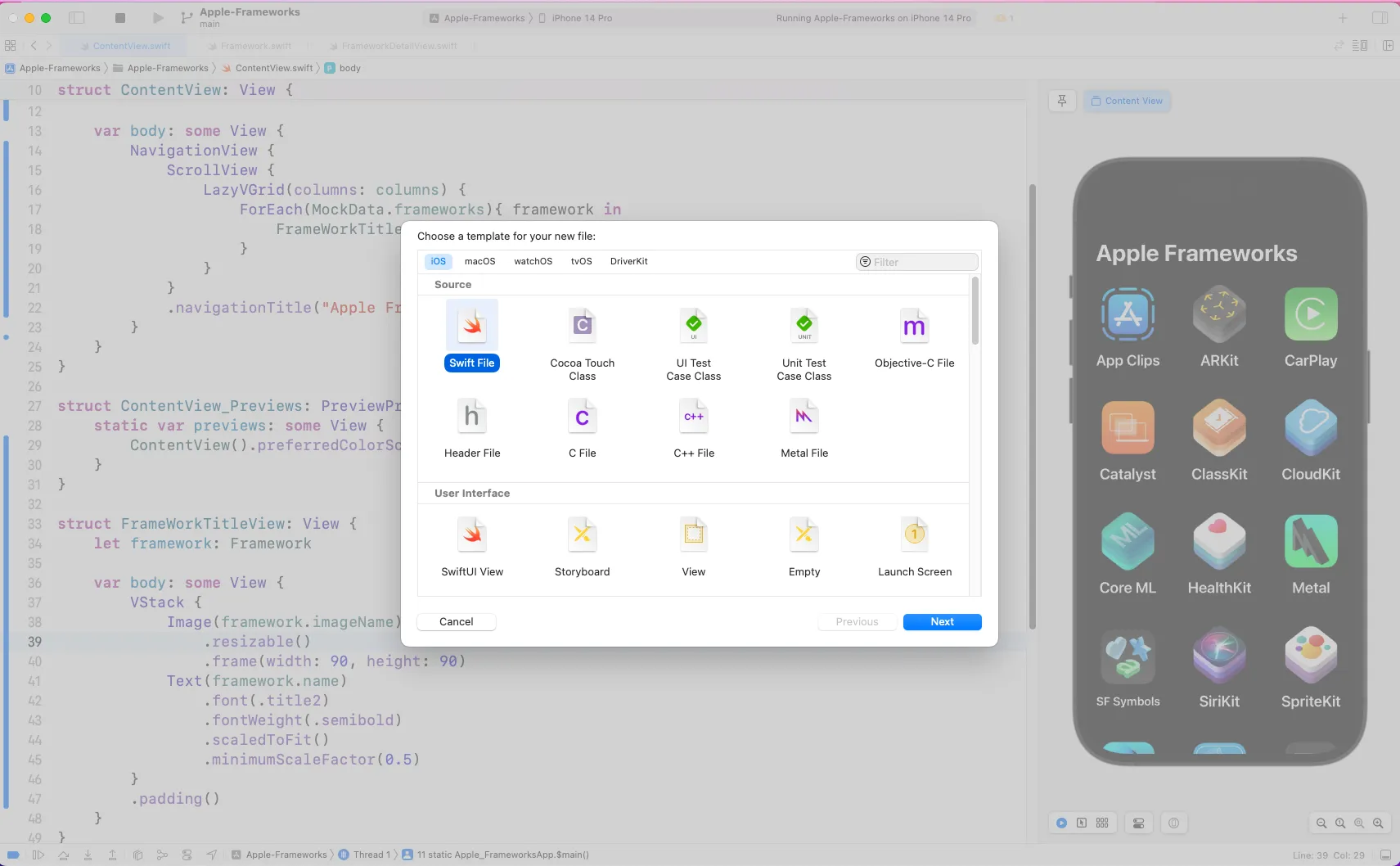Step over in the debug bar
This screenshot has height=866, width=1400.
63,855
